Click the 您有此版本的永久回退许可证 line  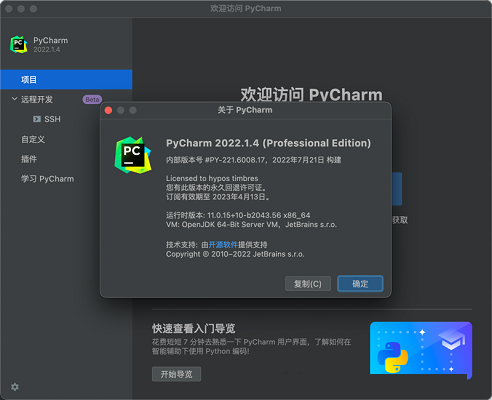click(216, 188)
